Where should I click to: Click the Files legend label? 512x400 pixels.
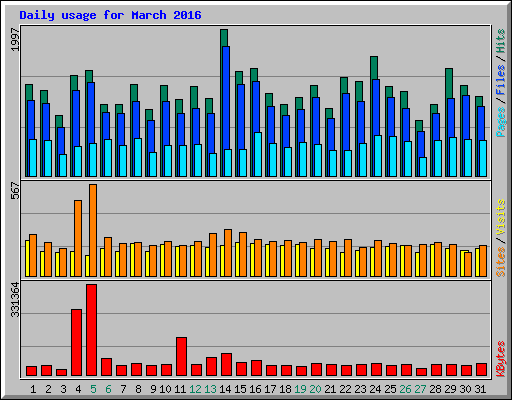point(501,80)
